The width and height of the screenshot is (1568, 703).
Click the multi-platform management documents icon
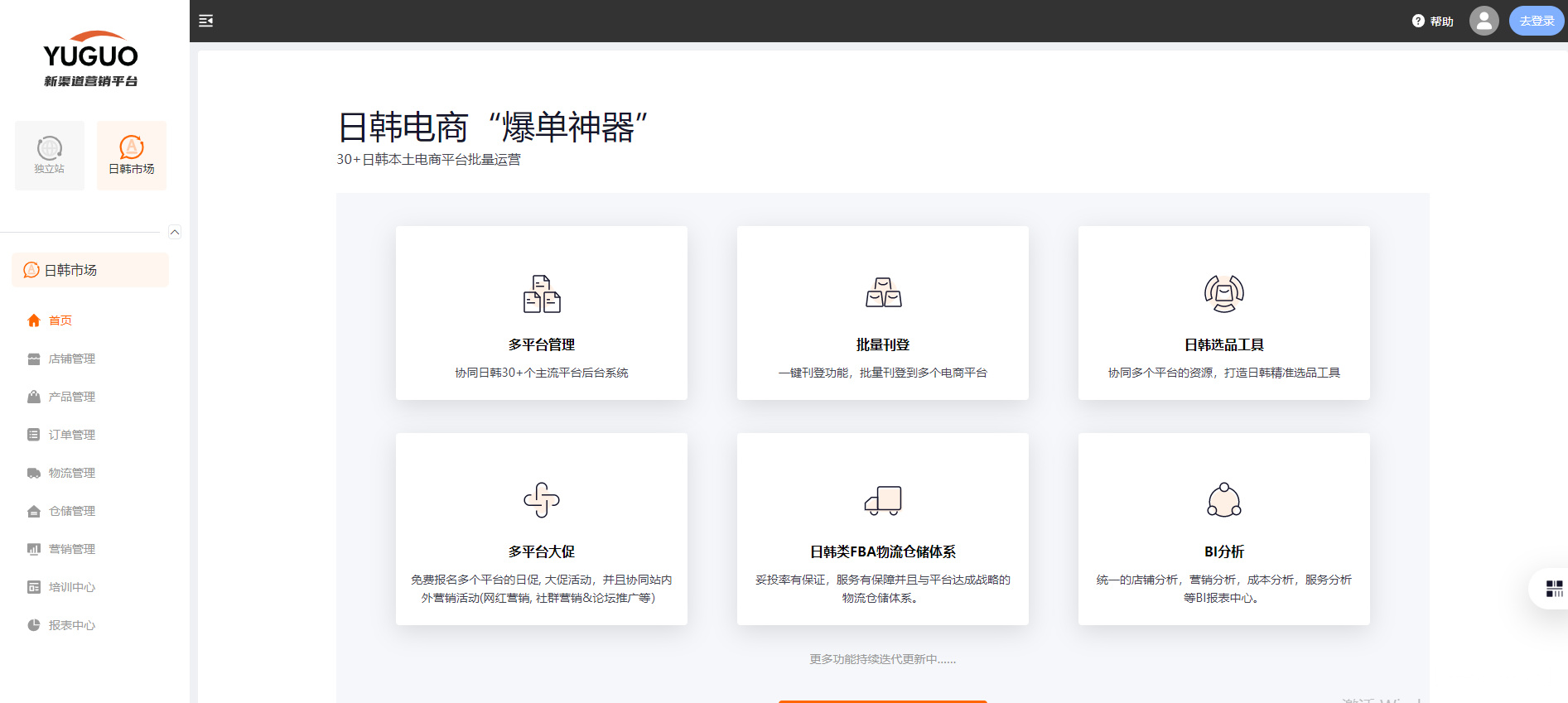coord(542,294)
